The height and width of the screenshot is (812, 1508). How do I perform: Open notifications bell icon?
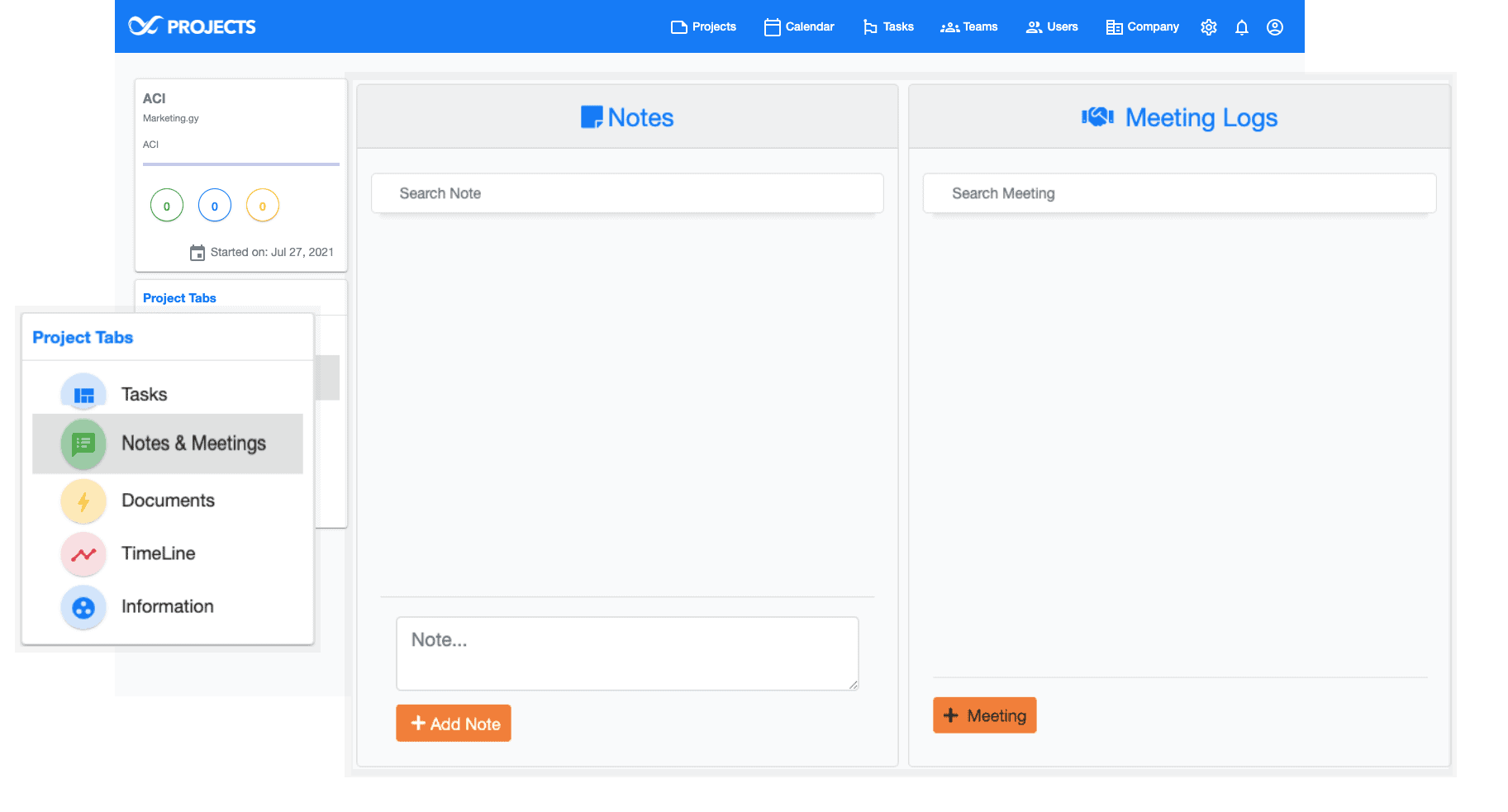(1242, 27)
